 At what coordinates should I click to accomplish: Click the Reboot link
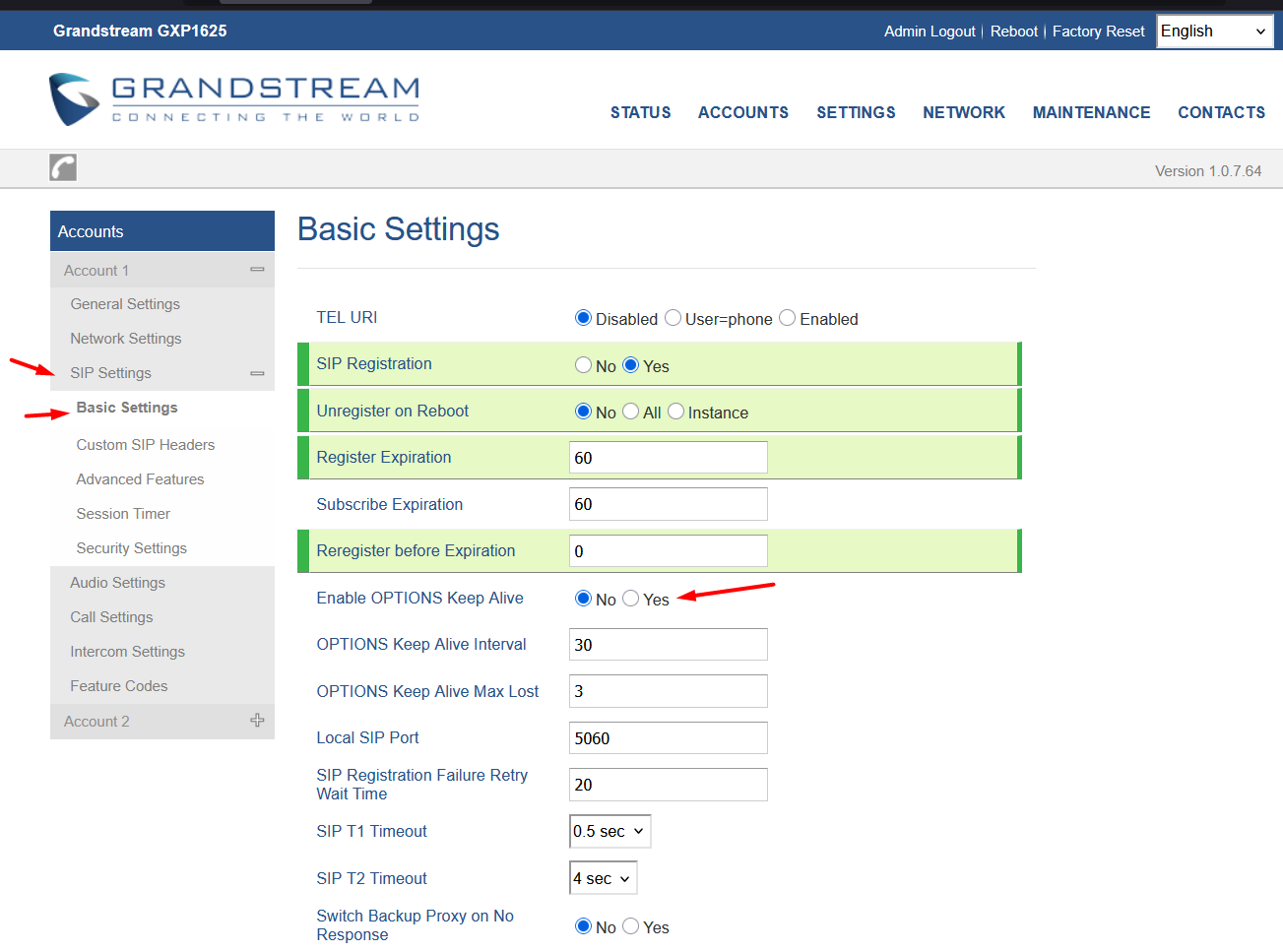click(1014, 32)
